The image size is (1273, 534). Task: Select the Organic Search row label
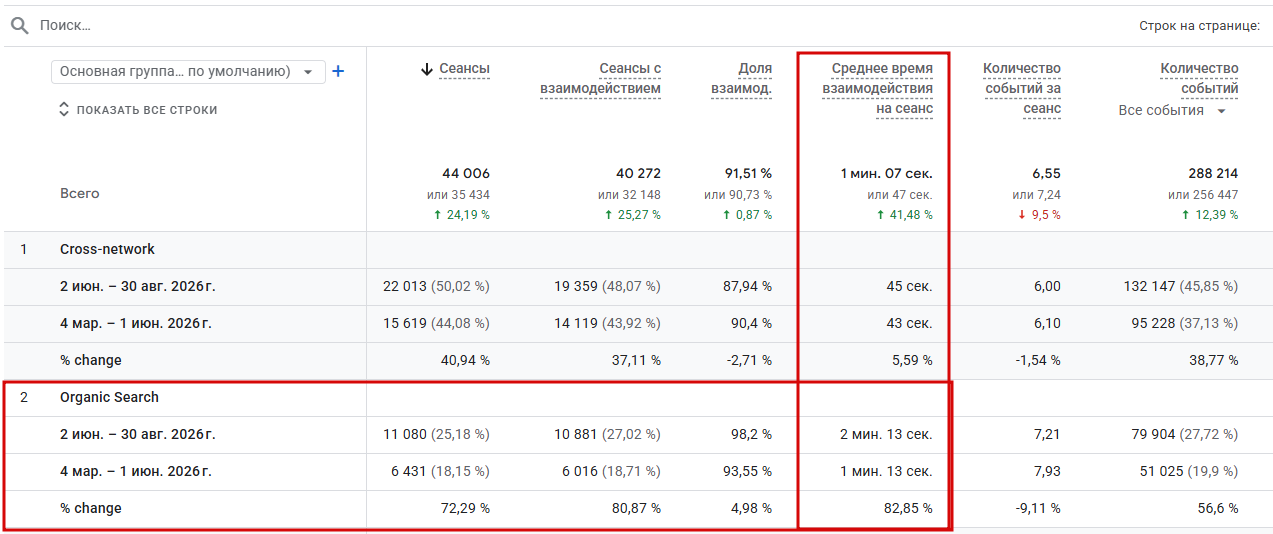pos(109,397)
